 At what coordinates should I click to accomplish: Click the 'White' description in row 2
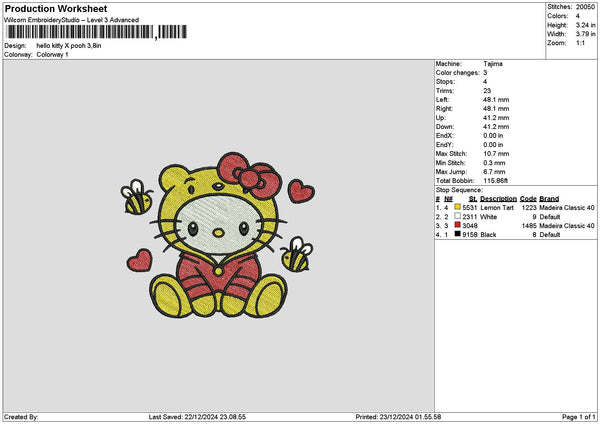[488, 217]
